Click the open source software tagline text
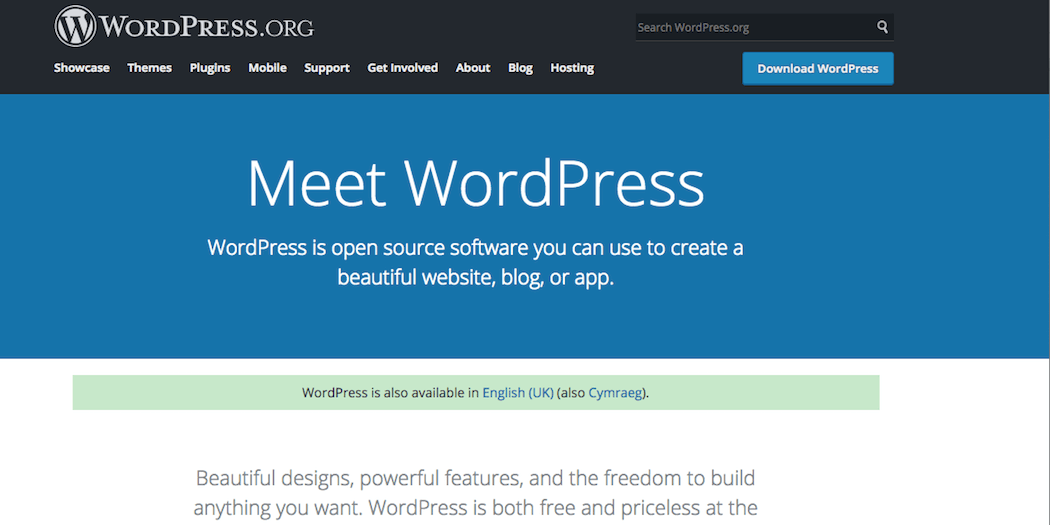 (x=475, y=262)
